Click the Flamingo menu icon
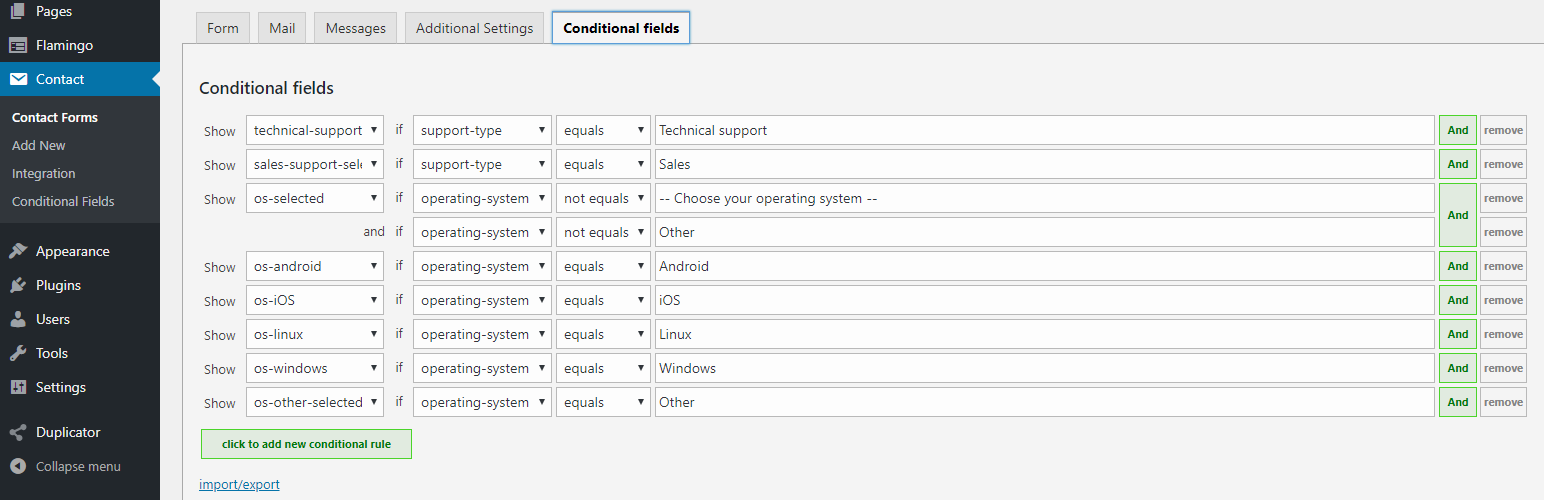The width and height of the screenshot is (1544, 500). (x=18, y=45)
